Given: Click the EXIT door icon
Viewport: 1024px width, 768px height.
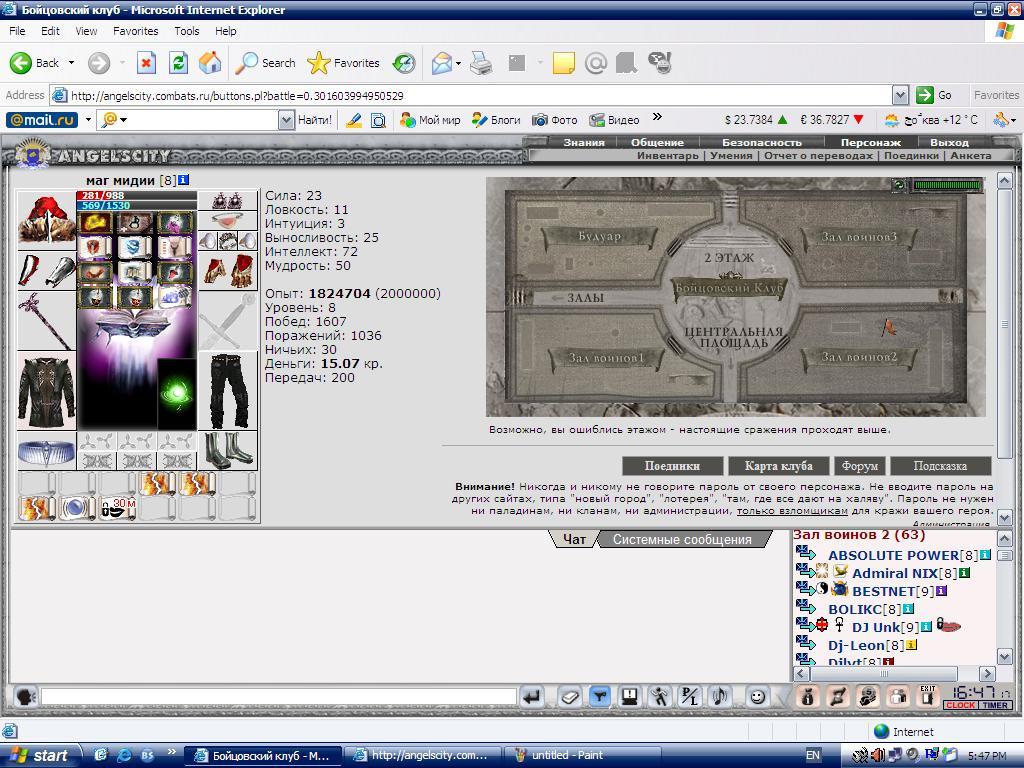Looking at the screenshot, I should point(928,696).
